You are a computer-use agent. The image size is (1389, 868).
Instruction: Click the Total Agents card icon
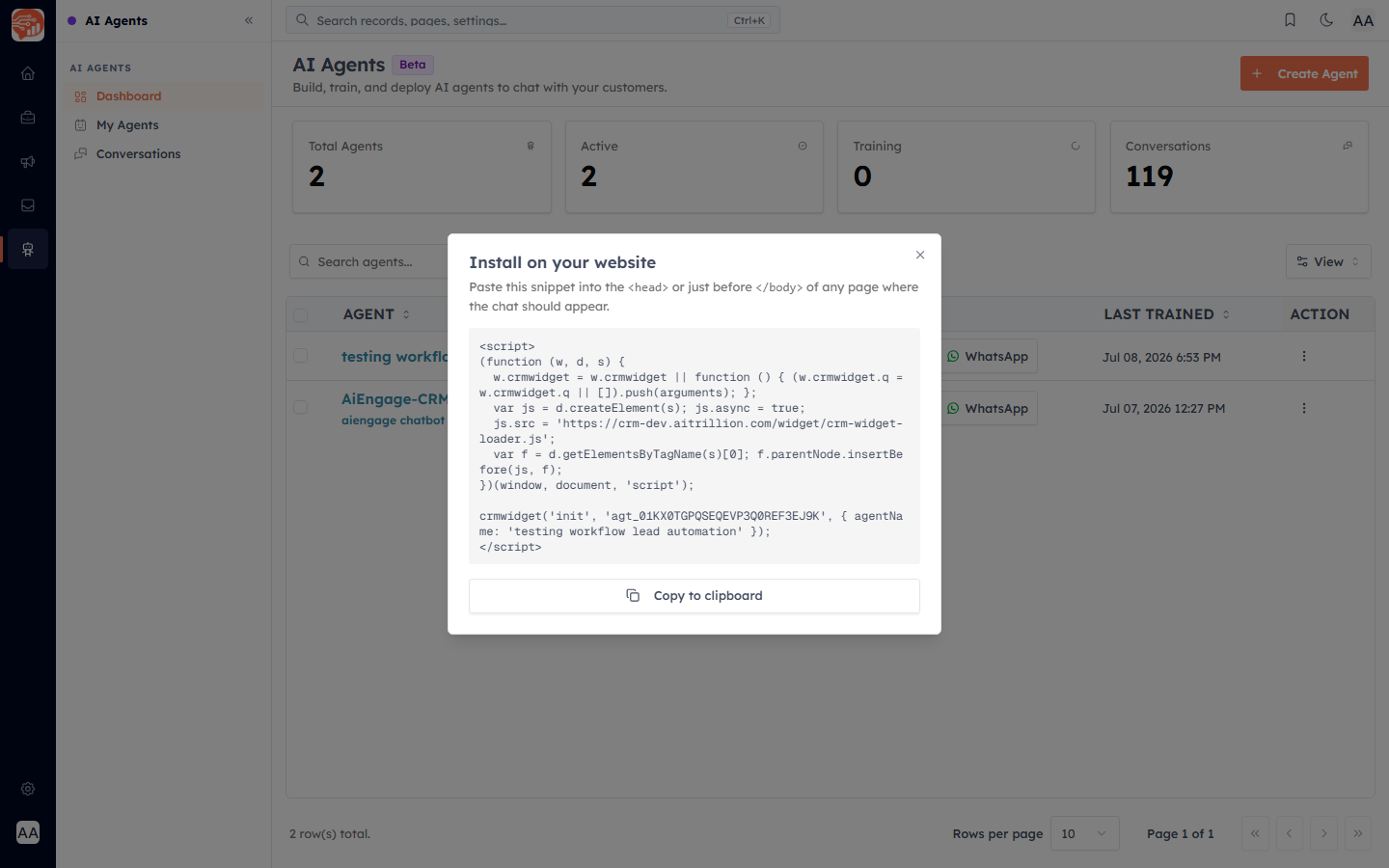[531, 146]
